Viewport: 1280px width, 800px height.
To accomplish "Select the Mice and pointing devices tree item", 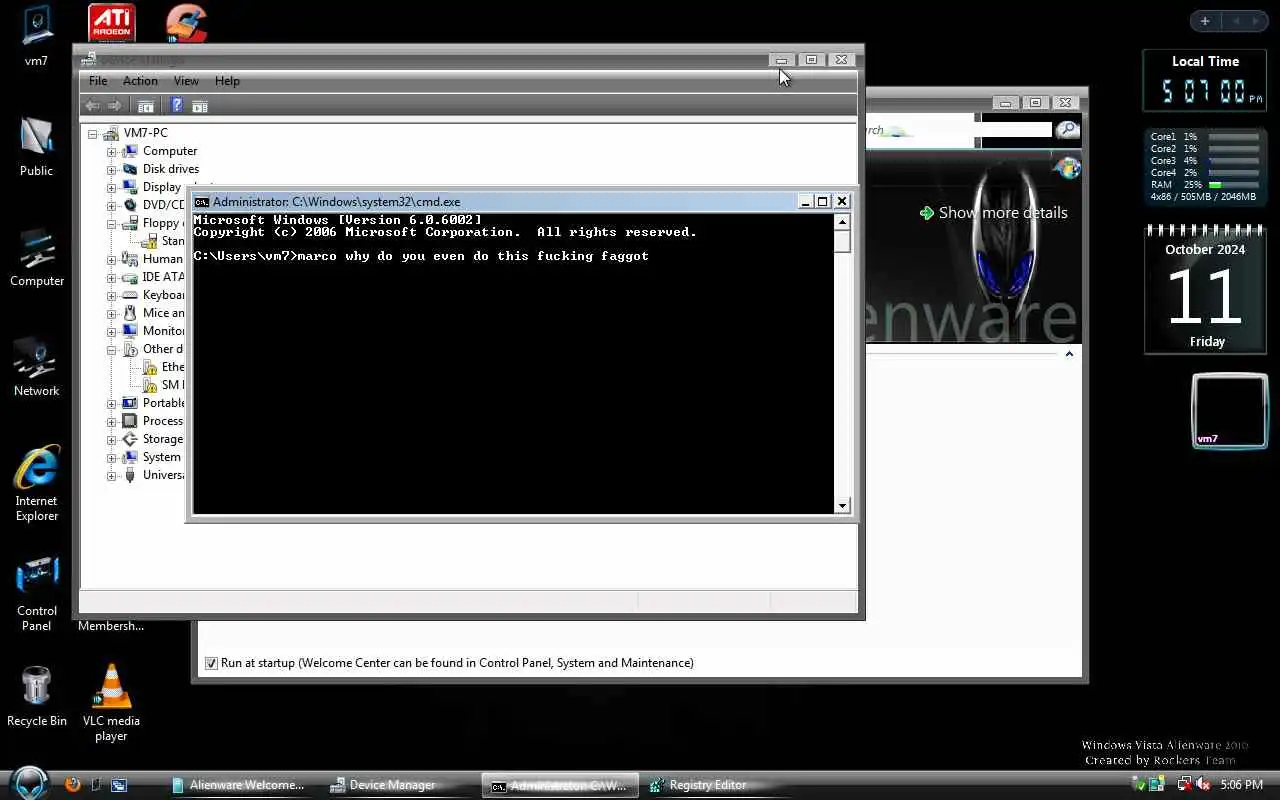I will (163, 313).
